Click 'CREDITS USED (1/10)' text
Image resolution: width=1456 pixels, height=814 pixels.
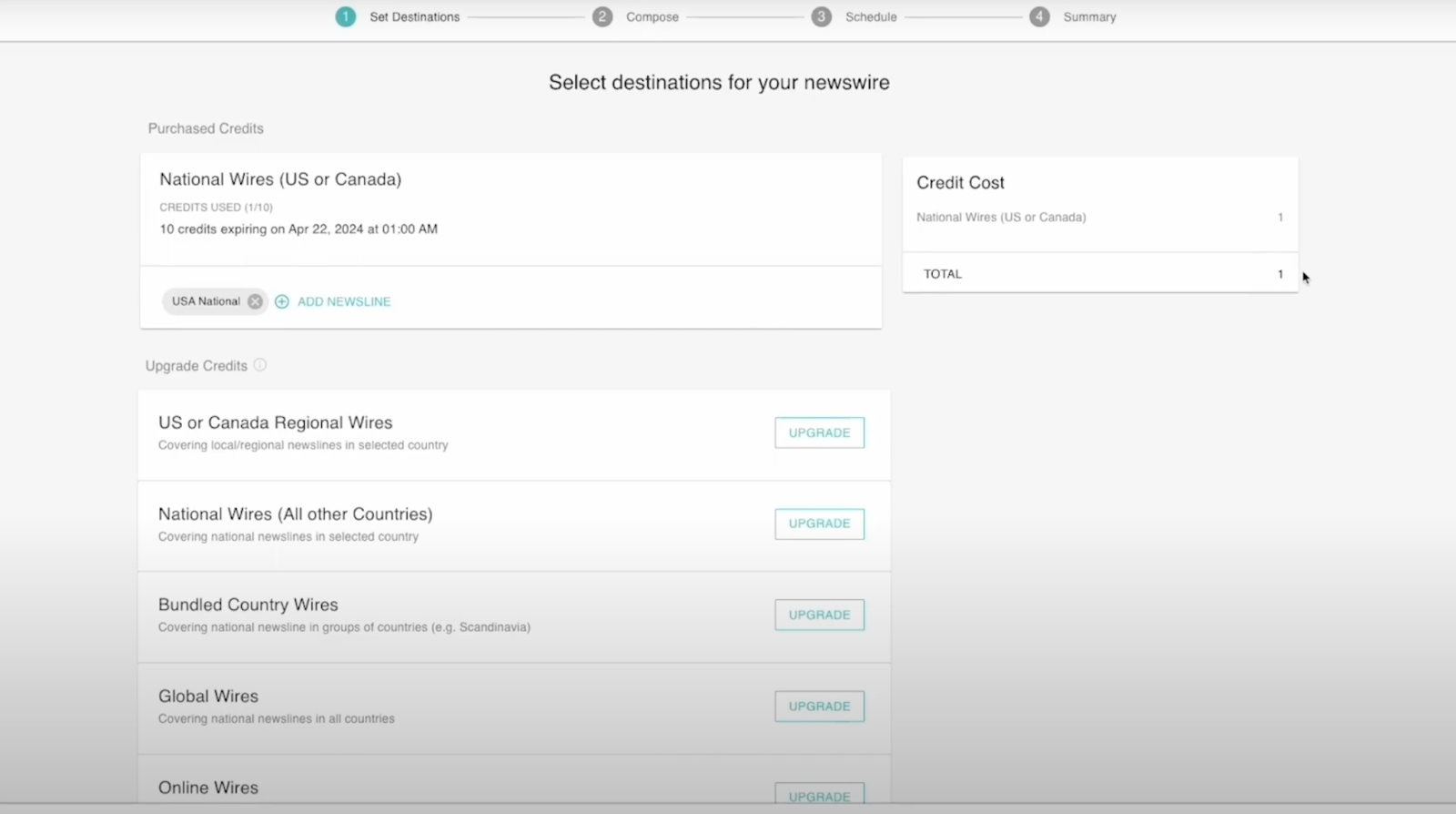tap(216, 208)
